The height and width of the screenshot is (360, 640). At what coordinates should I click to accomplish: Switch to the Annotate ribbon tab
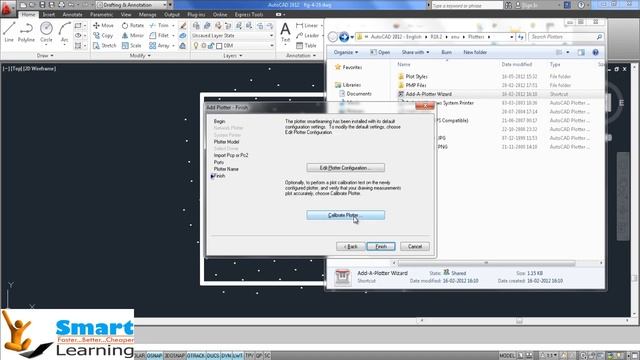(x=72, y=15)
